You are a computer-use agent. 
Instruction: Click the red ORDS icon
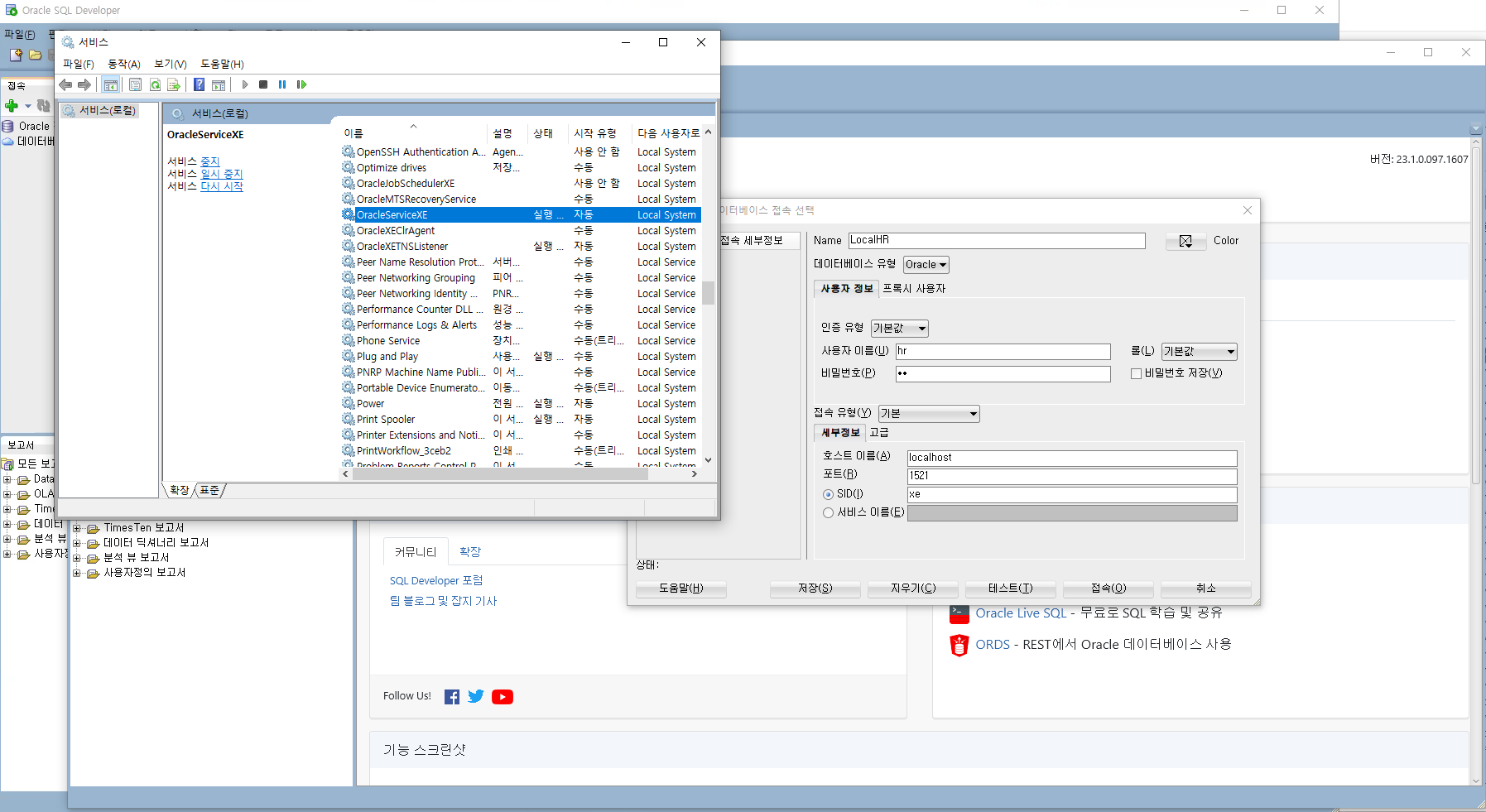click(x=959, y=645)
